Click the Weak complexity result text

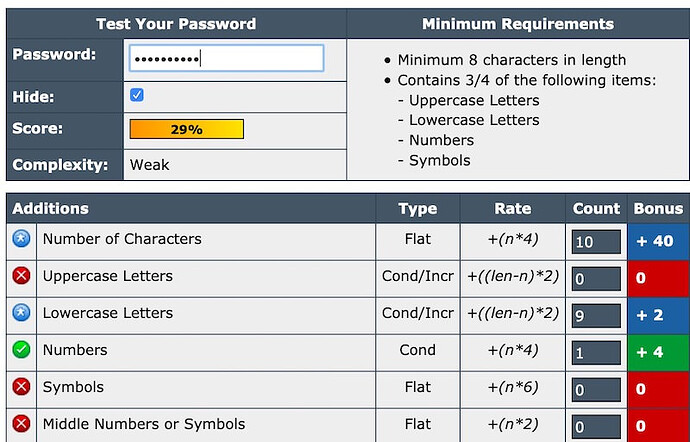149,165
